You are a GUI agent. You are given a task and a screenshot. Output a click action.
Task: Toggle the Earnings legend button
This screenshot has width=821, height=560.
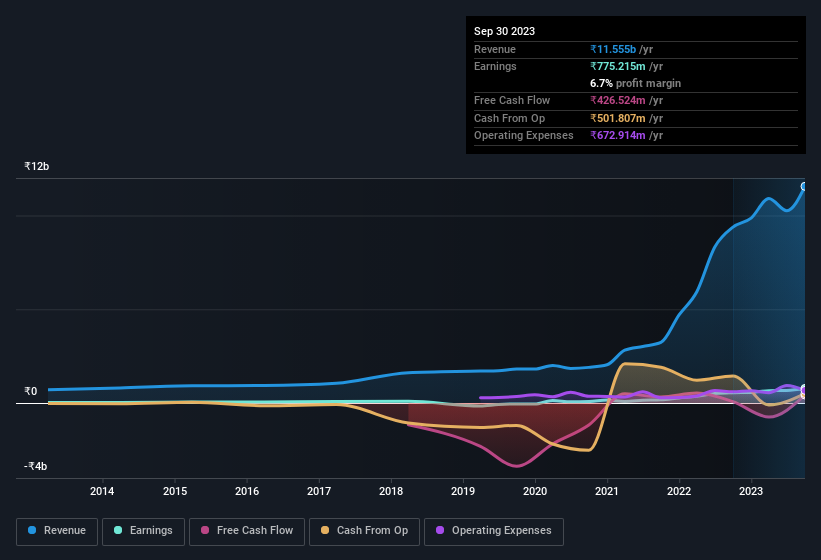tap(143, 531)
